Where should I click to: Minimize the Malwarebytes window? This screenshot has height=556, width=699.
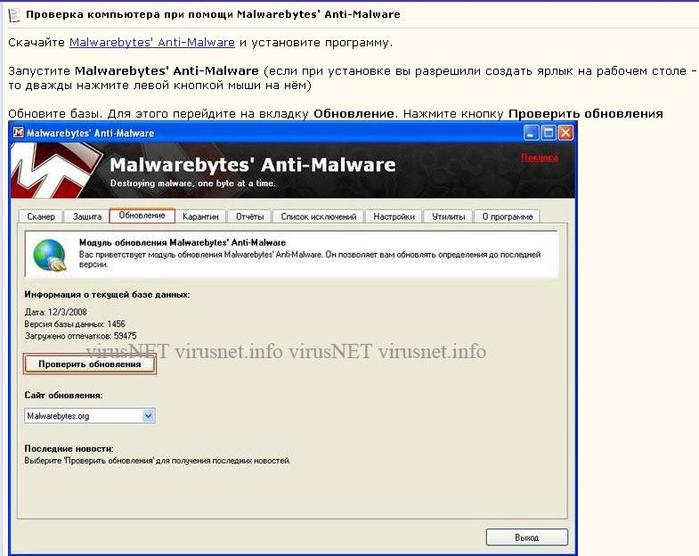pyautogui.click(x=530, y=133)
